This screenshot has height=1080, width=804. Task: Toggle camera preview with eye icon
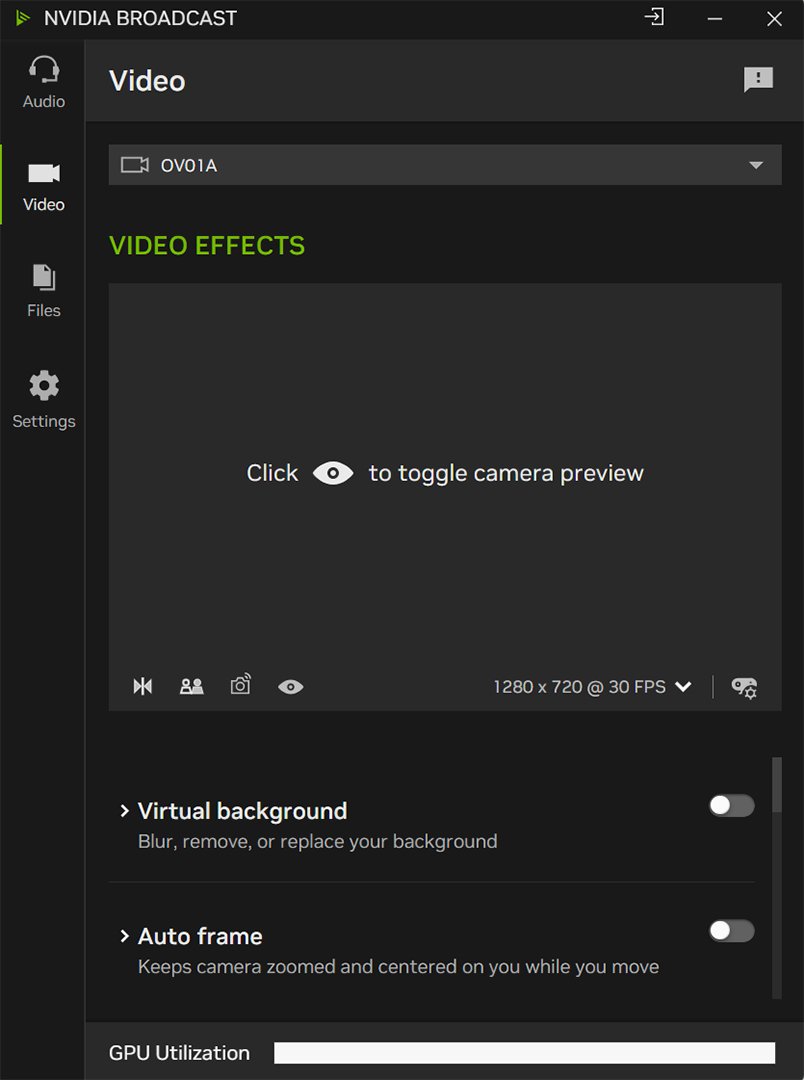coord(290,687)
